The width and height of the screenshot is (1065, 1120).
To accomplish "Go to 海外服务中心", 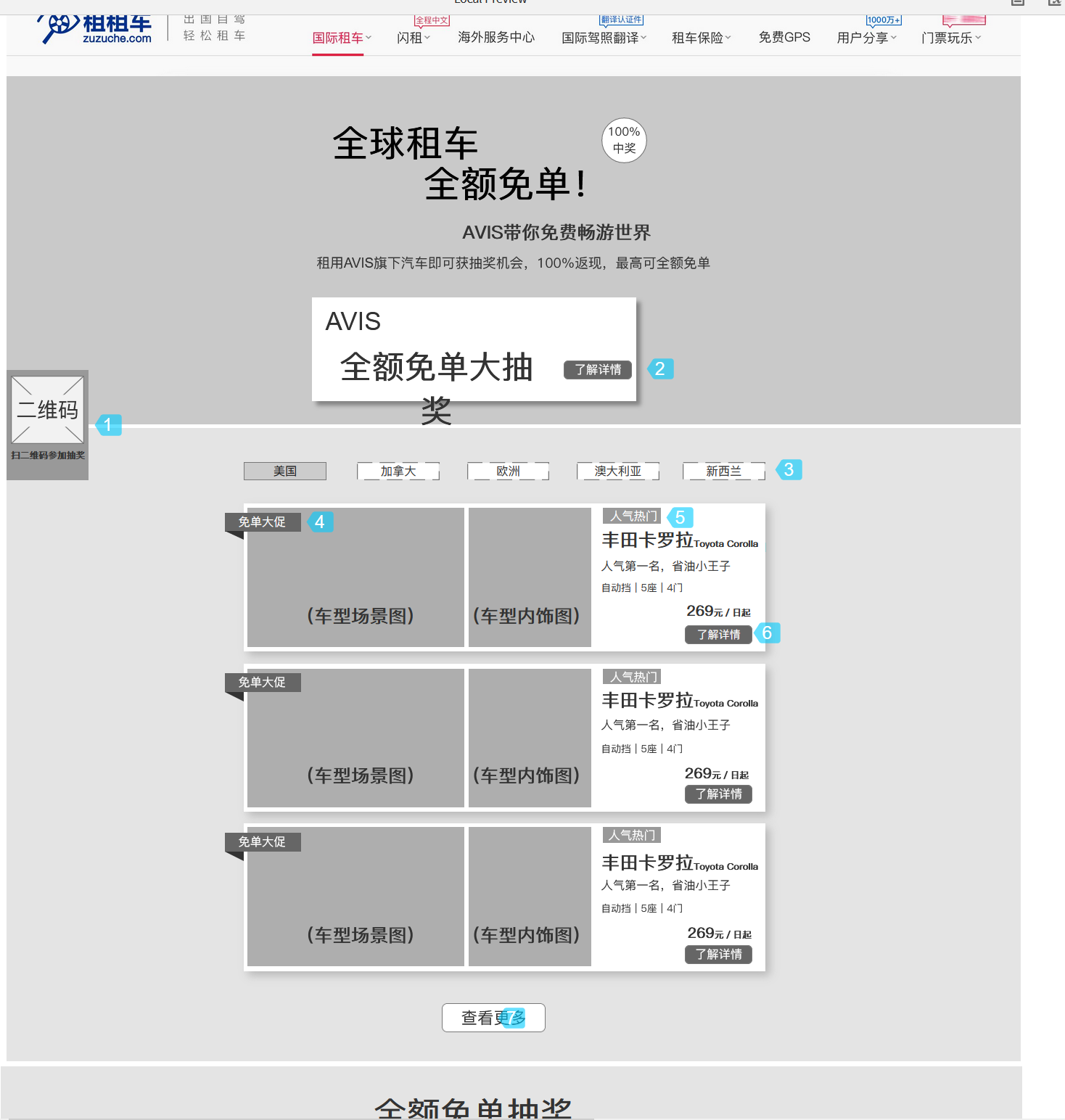I will pyautogui.click(x=496, y=38).
